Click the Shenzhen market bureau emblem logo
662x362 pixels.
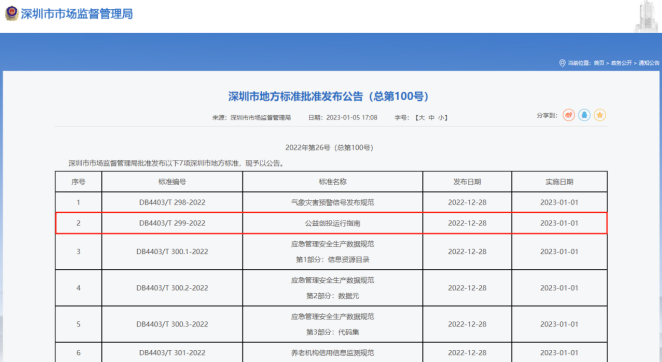[x=11, y=13]
